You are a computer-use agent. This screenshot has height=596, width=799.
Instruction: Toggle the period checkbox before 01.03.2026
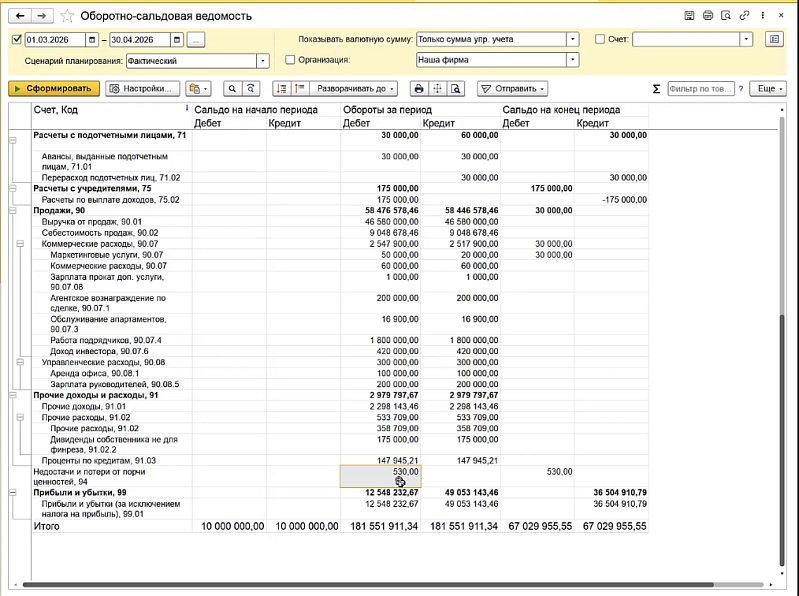pyautogui.click(x=16, y=39)
